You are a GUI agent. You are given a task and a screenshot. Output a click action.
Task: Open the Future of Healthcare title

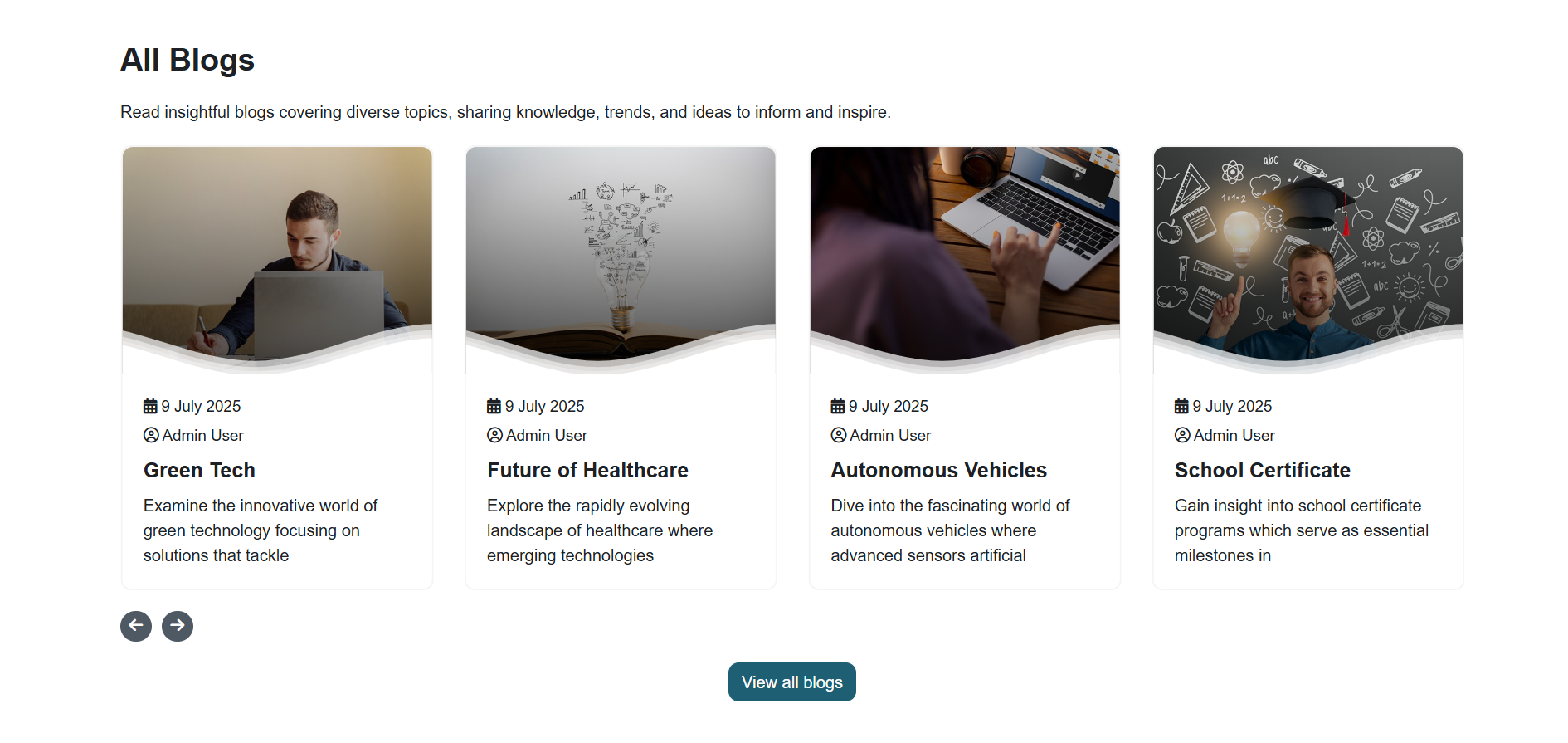coord(587,470)
